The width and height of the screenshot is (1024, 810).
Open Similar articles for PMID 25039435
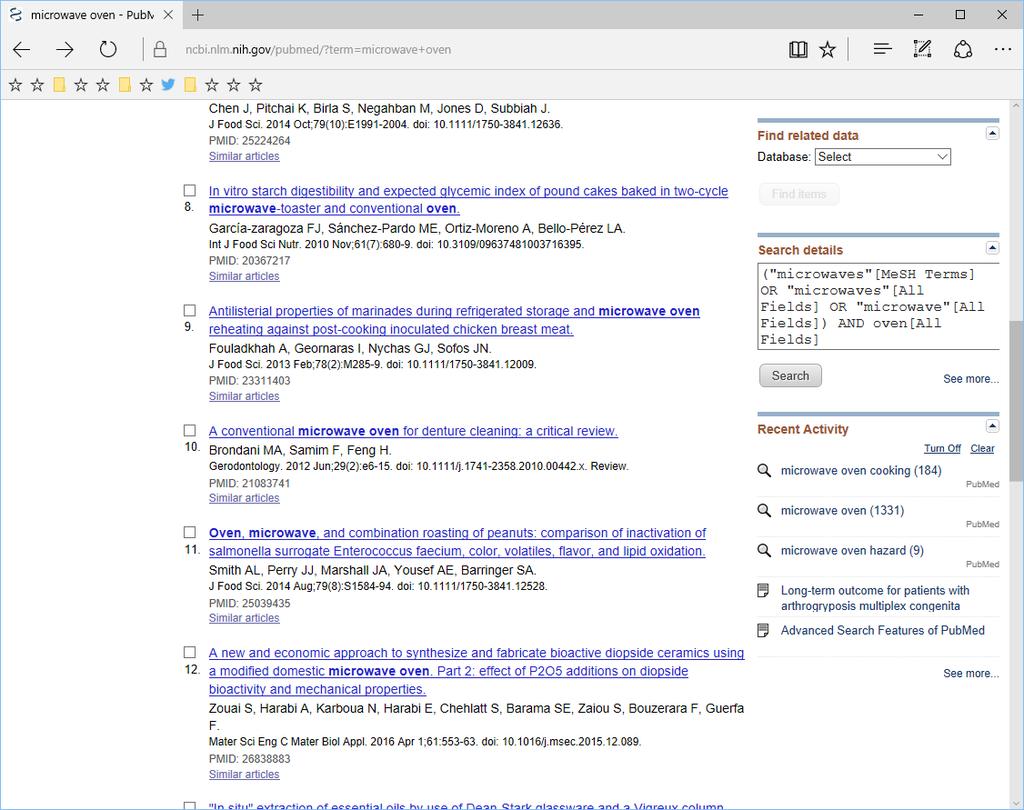click(244, 618)
